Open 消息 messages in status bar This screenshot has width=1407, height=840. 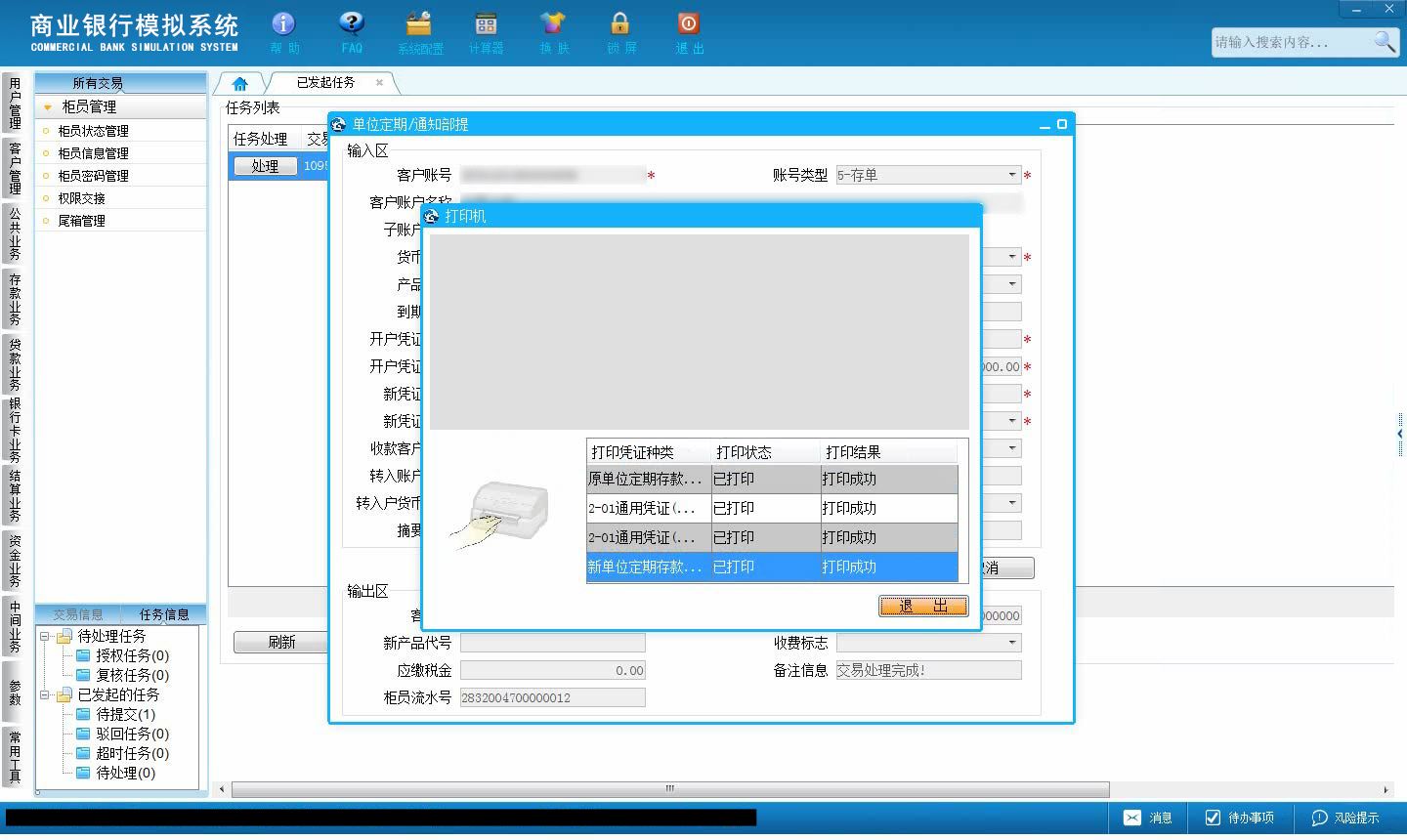pos(1148,818)
